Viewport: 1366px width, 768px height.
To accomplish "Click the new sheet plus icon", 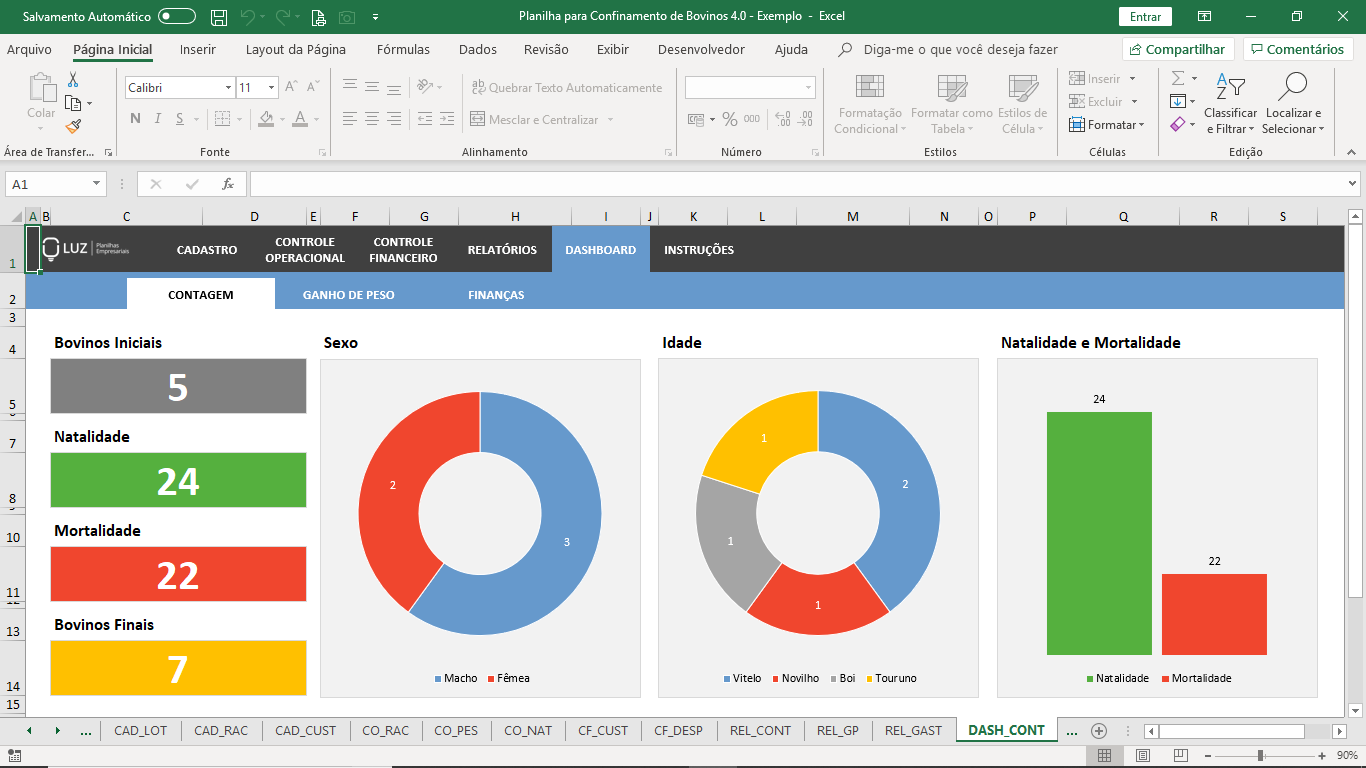I will (x=1099, y=731).
